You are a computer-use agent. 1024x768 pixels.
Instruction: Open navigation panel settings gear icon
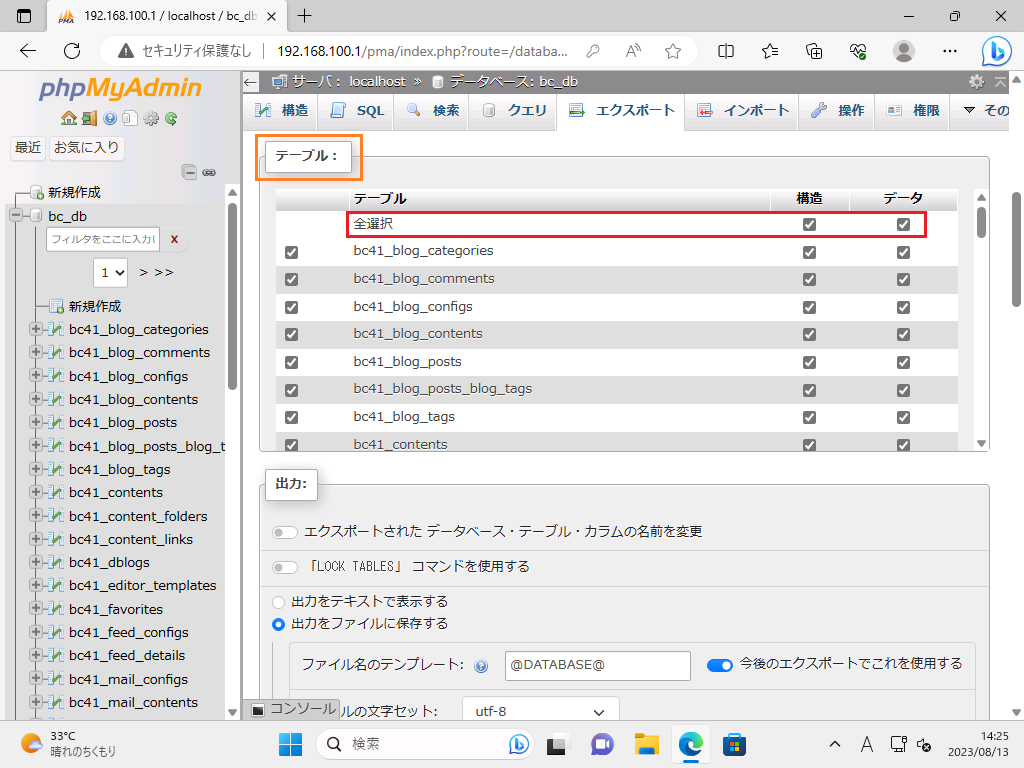(x=151, y=118)
